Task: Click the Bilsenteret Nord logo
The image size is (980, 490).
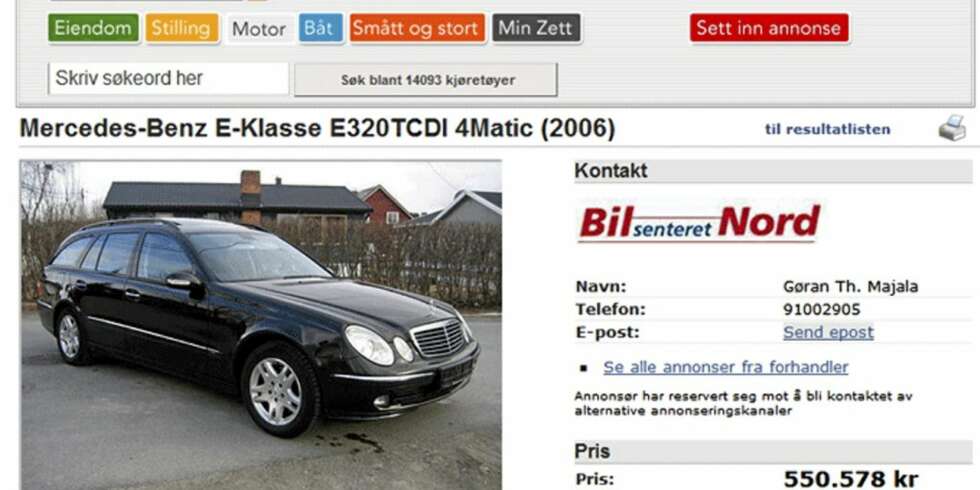Action: point(699,222)
